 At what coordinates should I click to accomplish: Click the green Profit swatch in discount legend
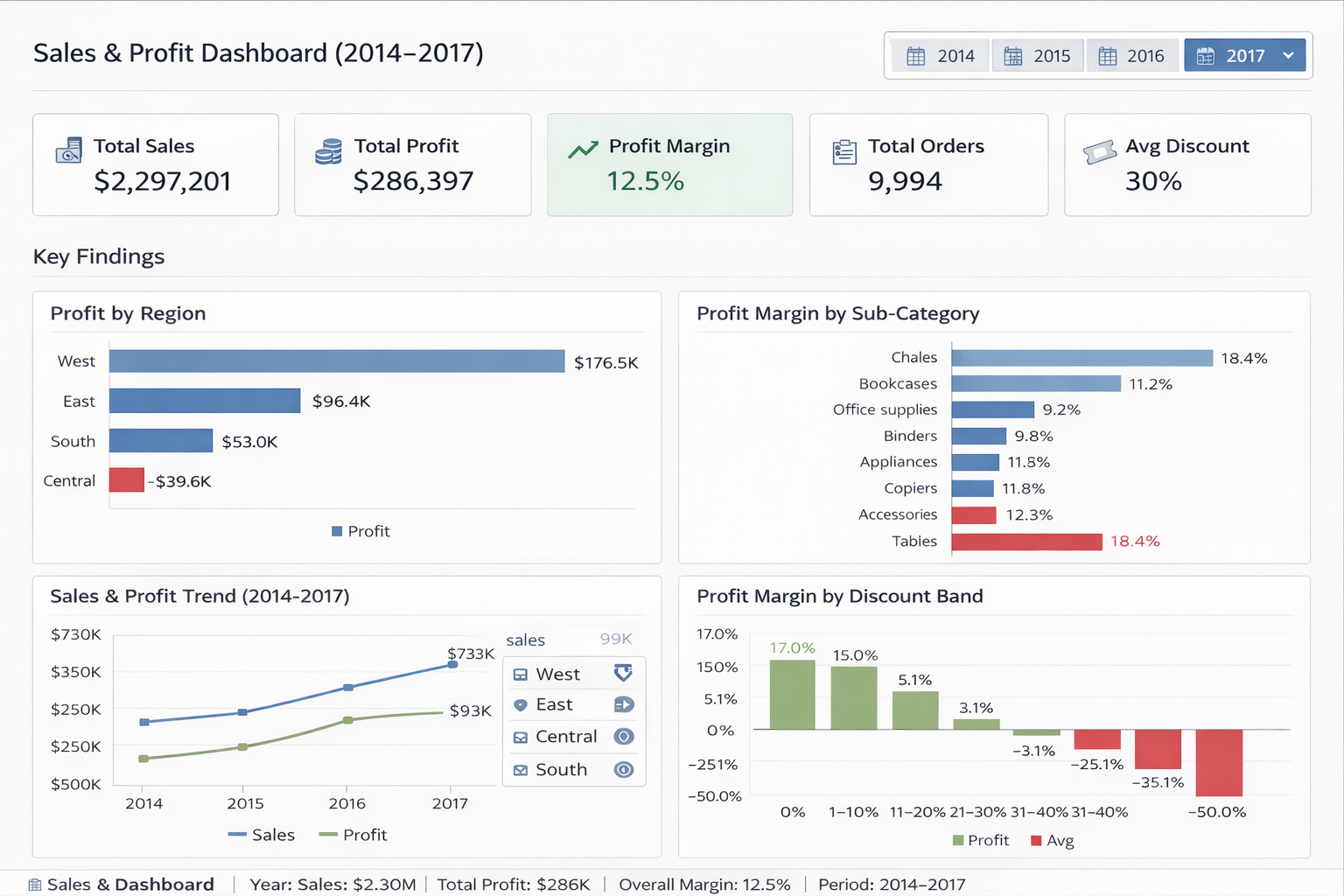[x=958, y=841]
